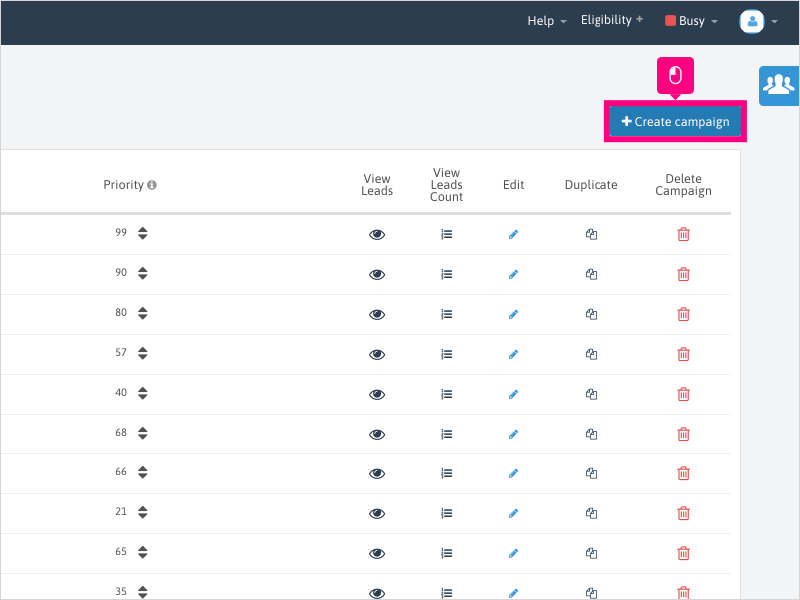
Task: Click the Priority column header
Action: [123, 185]
